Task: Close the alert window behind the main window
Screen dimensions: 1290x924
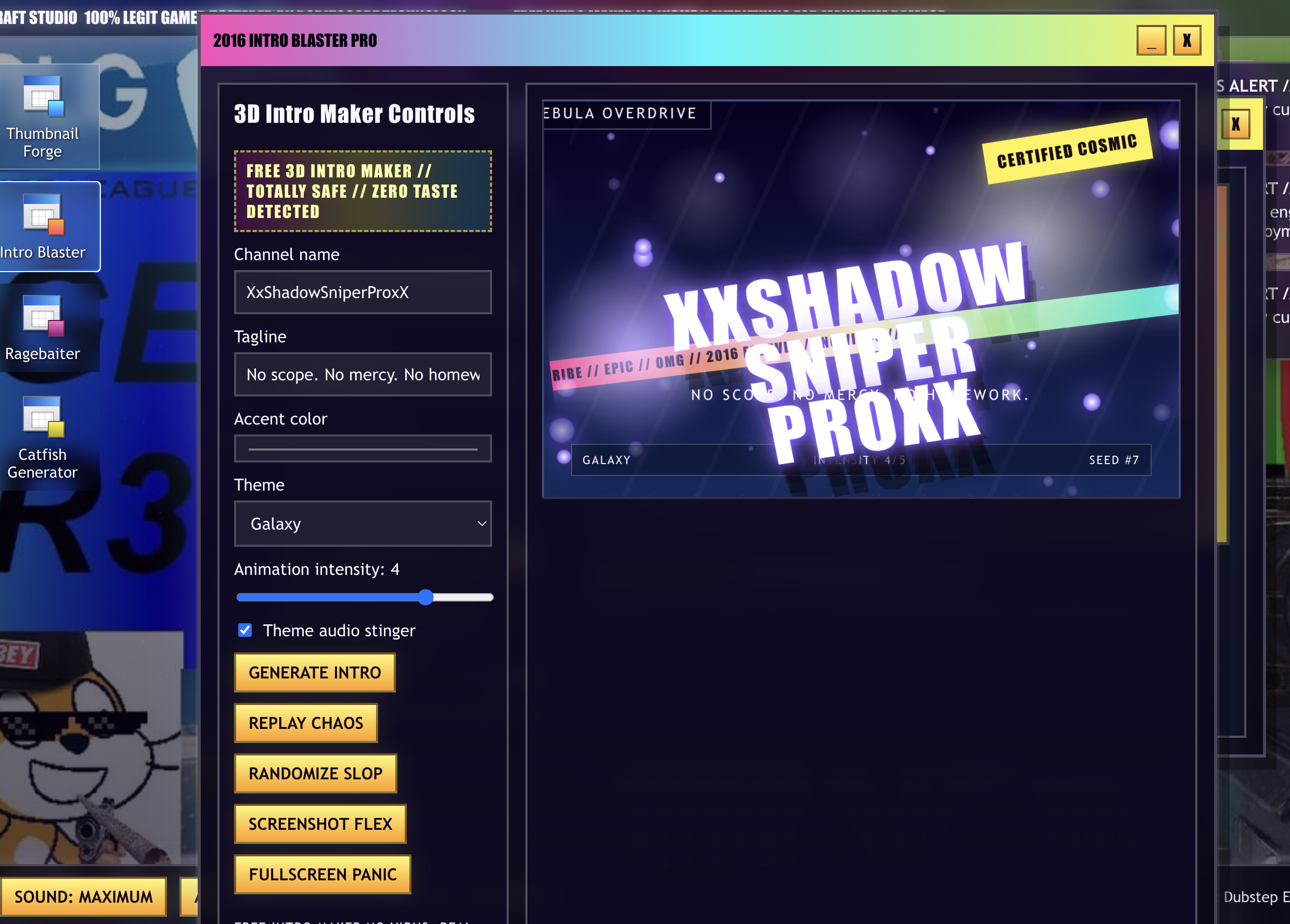Action: click(1235, 124)
